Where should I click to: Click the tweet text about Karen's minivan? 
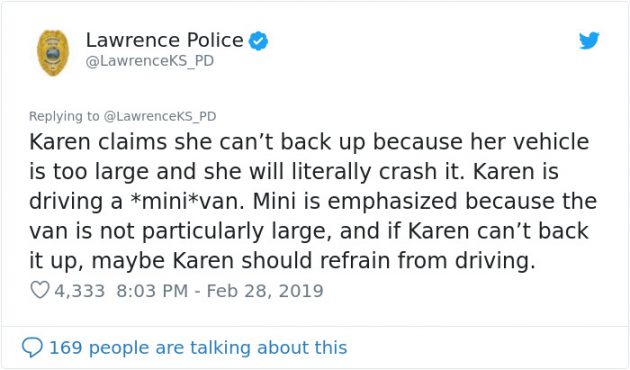(x=313, y=201)
